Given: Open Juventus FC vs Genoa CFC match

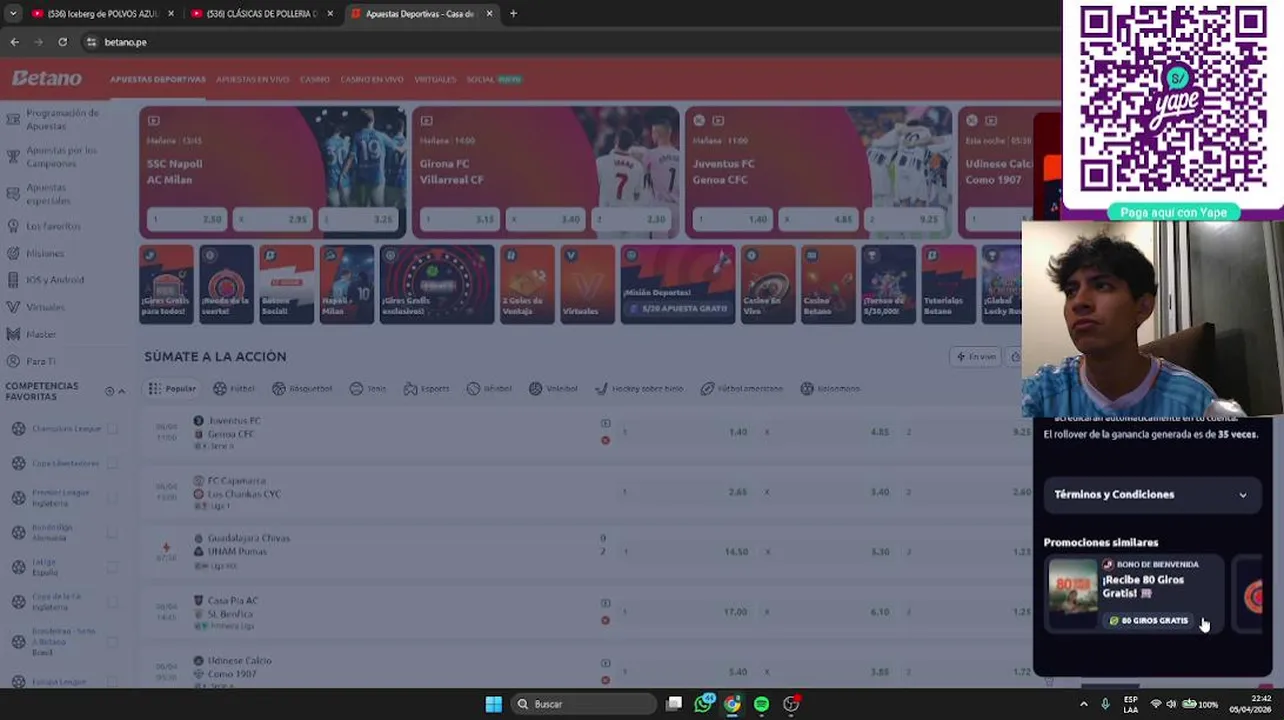Looking at the screenshot, I should tap(232, 428).
